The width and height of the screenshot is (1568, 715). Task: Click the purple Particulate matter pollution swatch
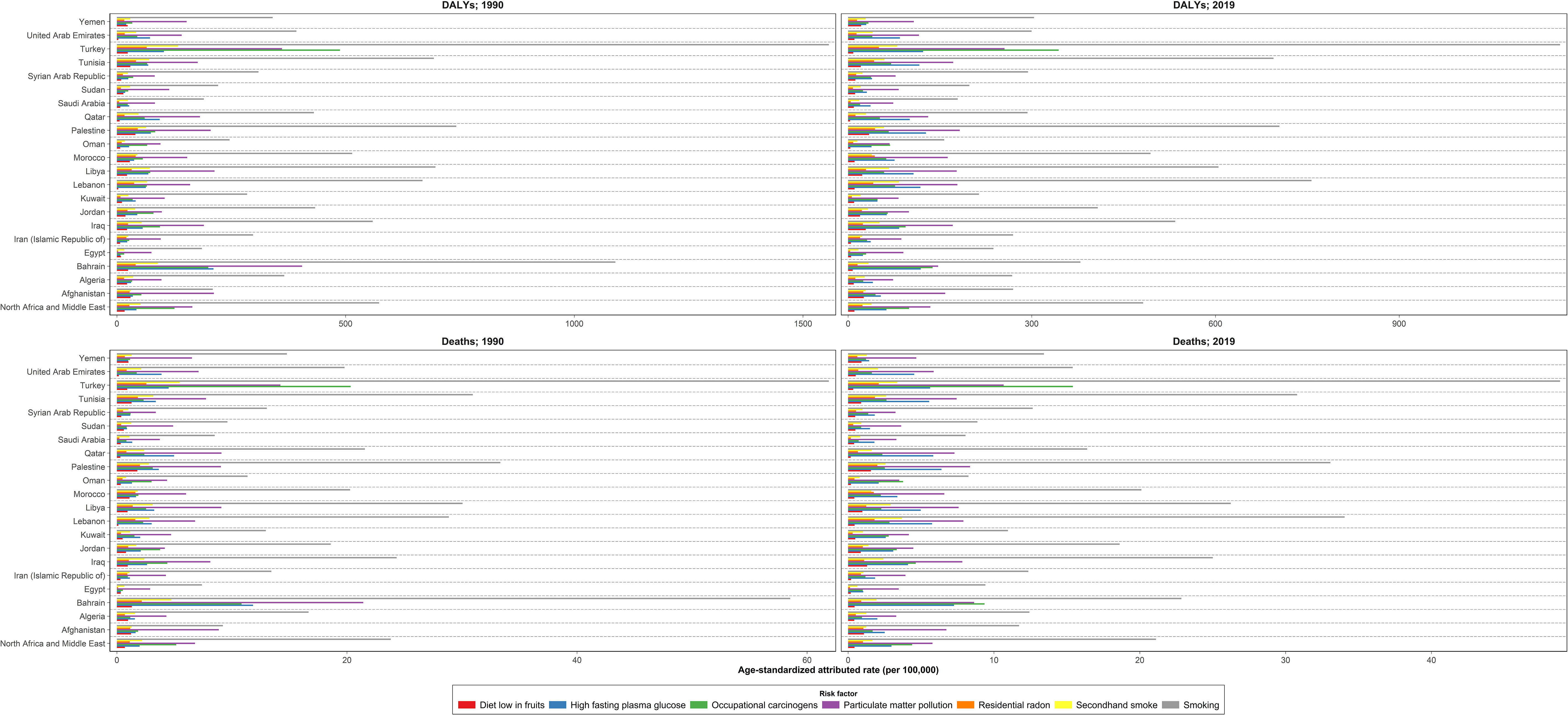click(x=830, y=705)
